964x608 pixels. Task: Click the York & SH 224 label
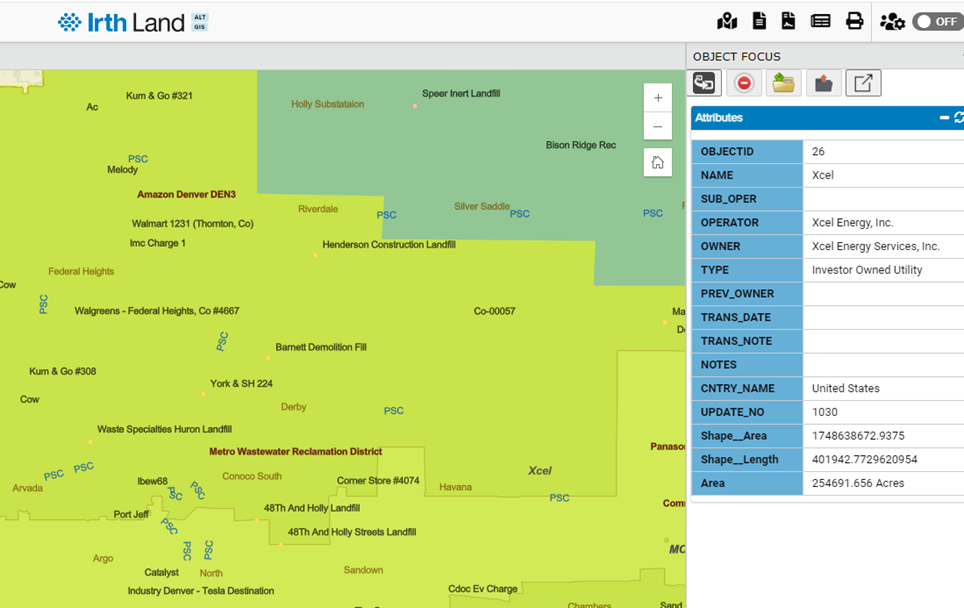pyautogui.click(x=242, y=384)
